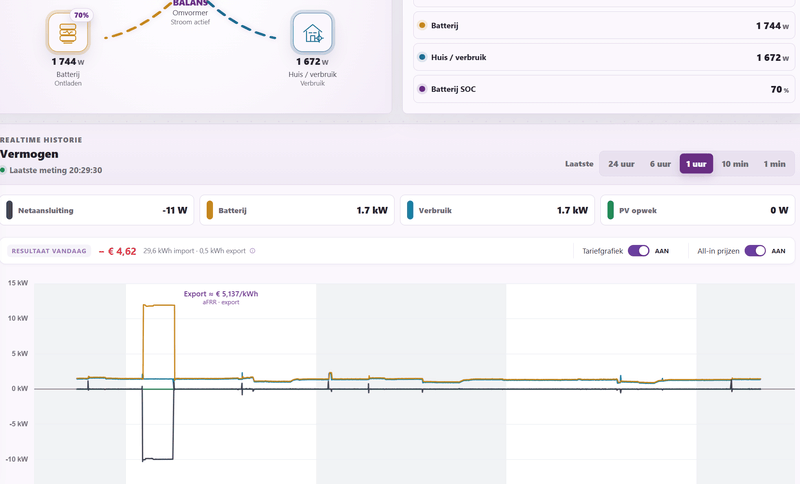The image size is (800, 484).
Task: Click the info icon next to export total
Action: [253, 251]
